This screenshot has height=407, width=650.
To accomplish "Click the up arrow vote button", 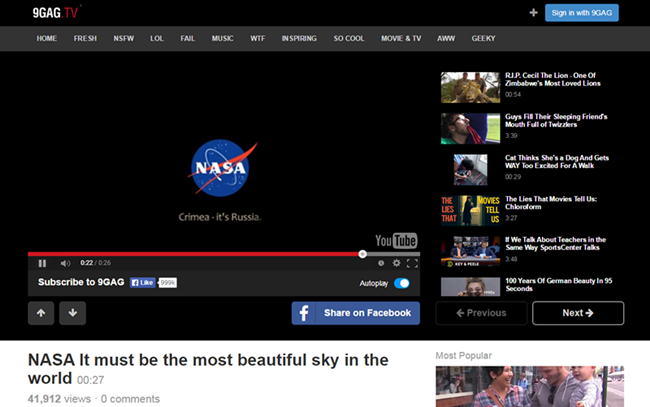I will click(x=42, y=313).
